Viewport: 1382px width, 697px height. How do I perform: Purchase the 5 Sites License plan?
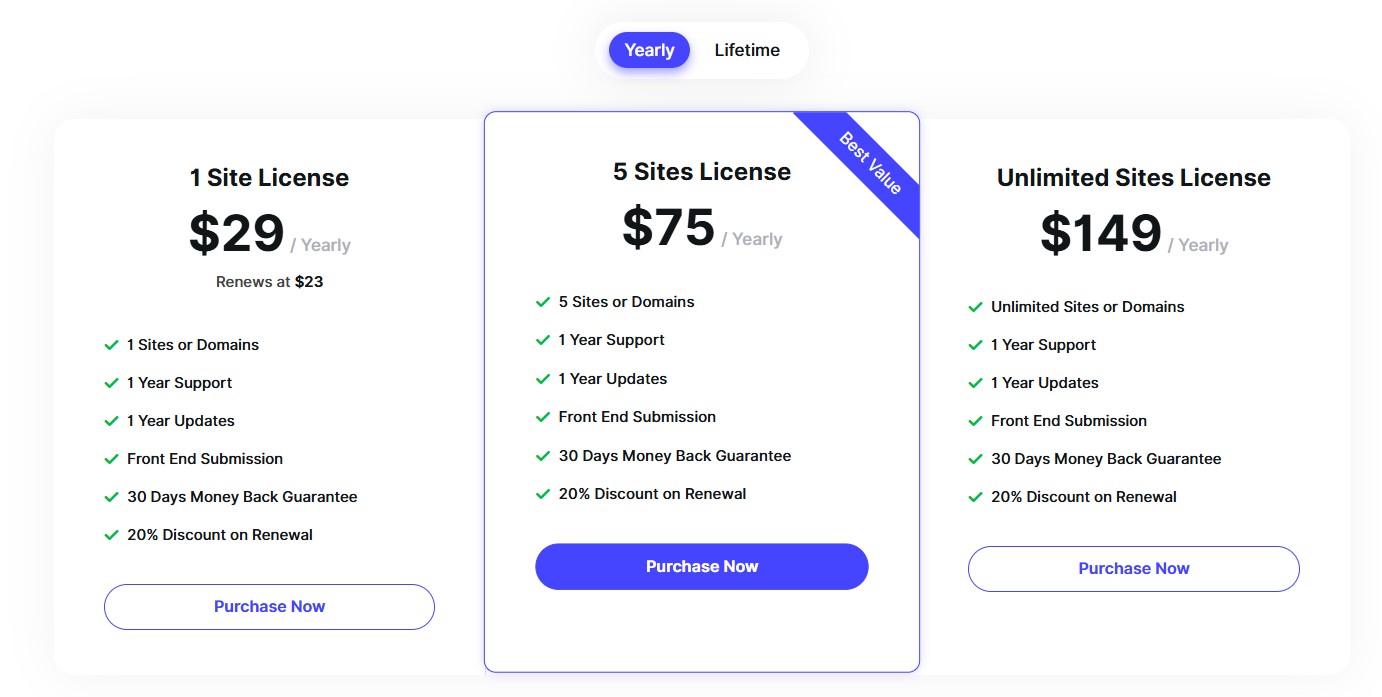point(701,567)
